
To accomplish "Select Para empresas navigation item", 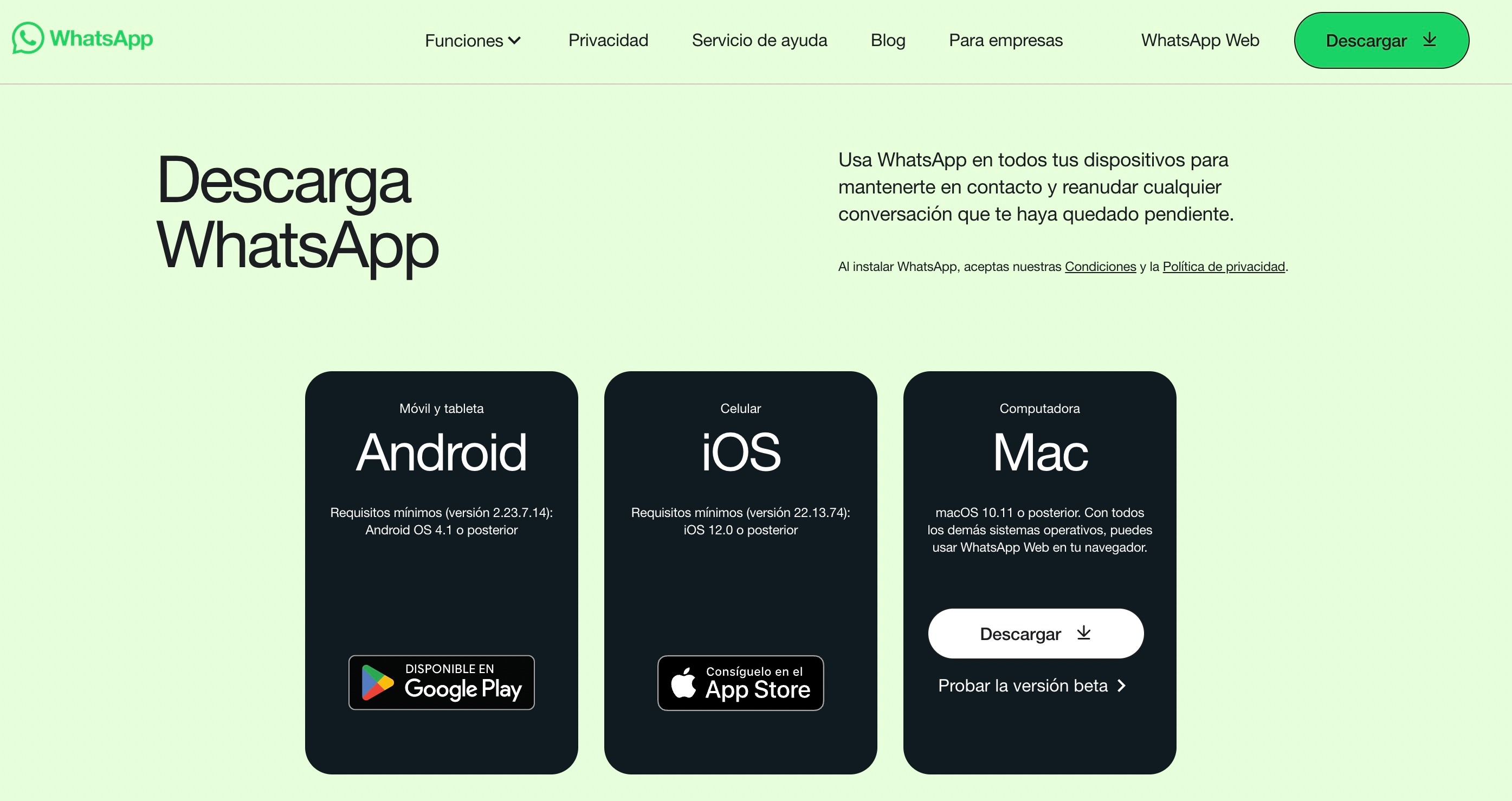I will [x=1006, y=40].
